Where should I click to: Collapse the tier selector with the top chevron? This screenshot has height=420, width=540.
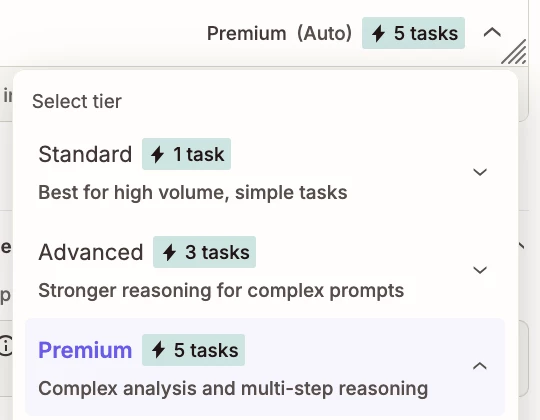pos(492,33)
